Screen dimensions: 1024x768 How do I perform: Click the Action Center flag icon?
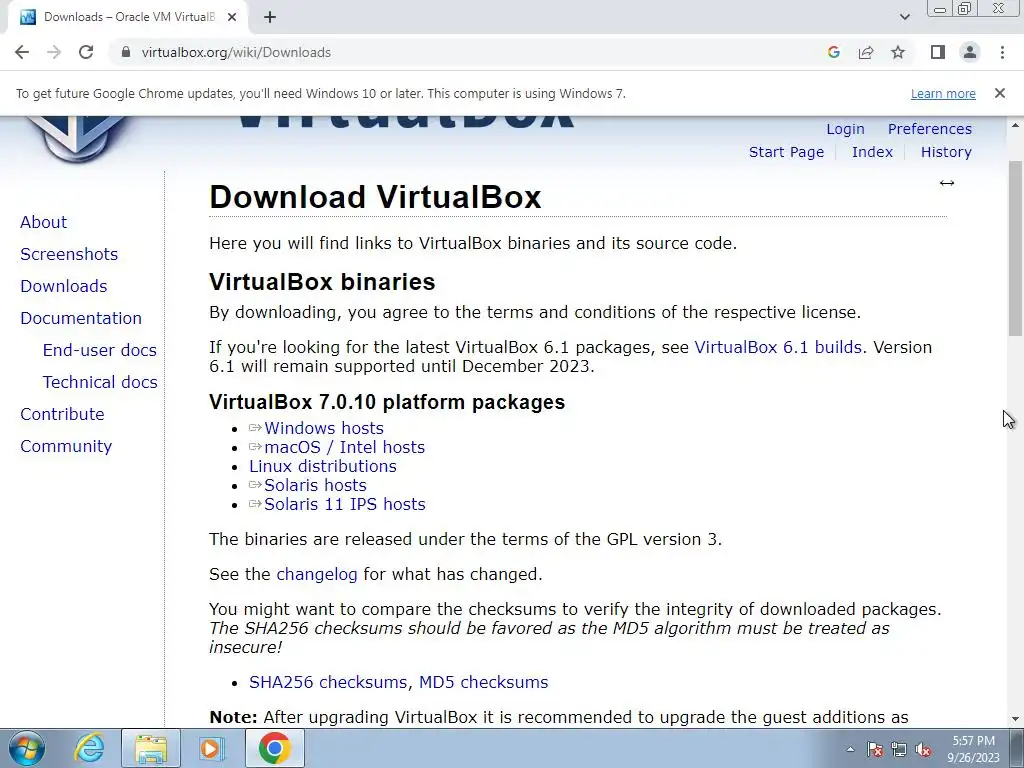875,749
